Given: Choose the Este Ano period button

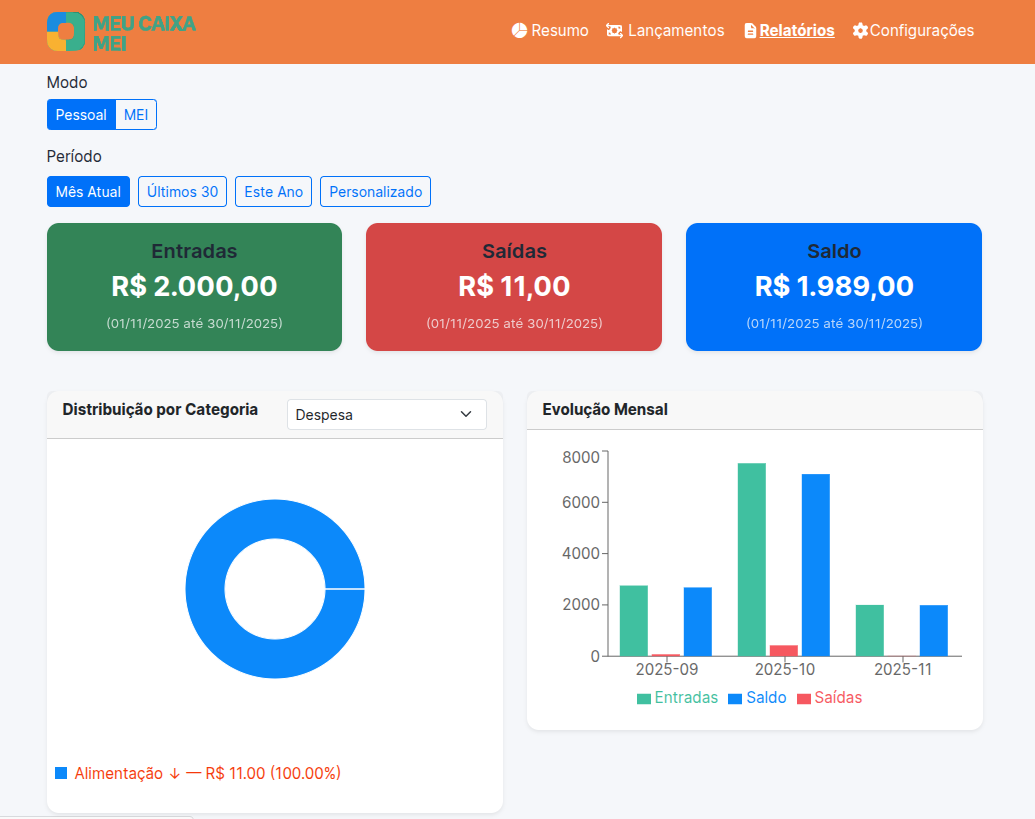Looking at the screenshot, I should [x=273, y=192].
